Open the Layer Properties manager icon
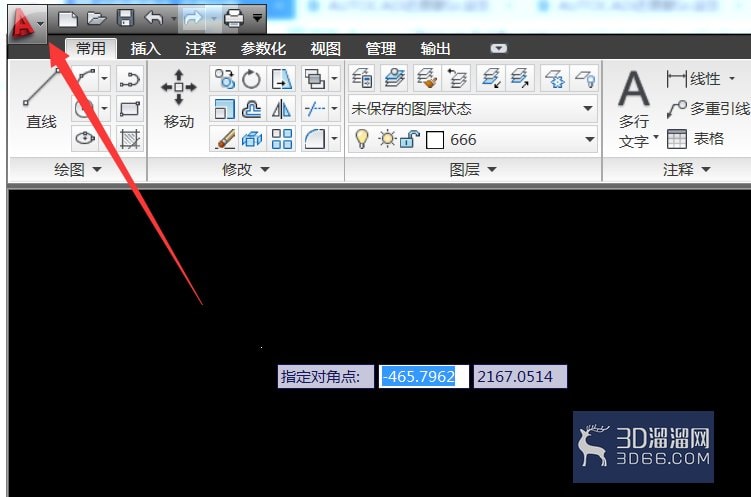751x497 pixels. (362, 78)
